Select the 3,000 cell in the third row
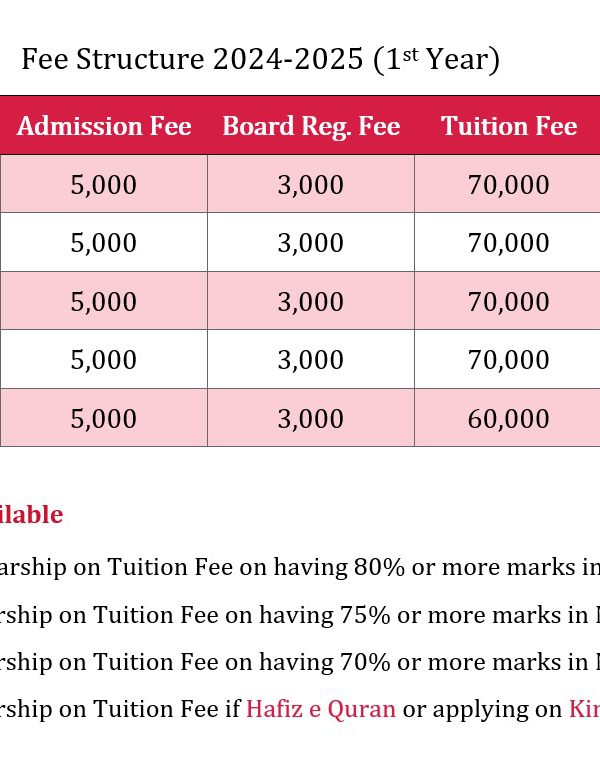This screenshot has width=600, height=772. click(x=311, y=301)
